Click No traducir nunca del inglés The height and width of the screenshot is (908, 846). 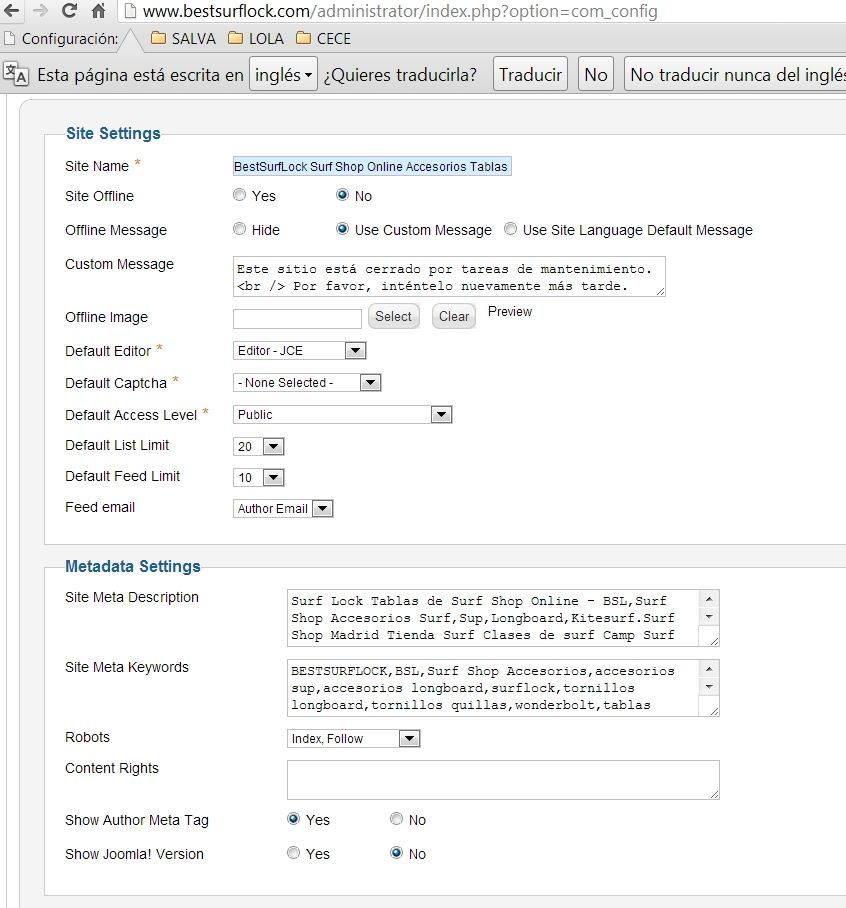click(735, 74)
